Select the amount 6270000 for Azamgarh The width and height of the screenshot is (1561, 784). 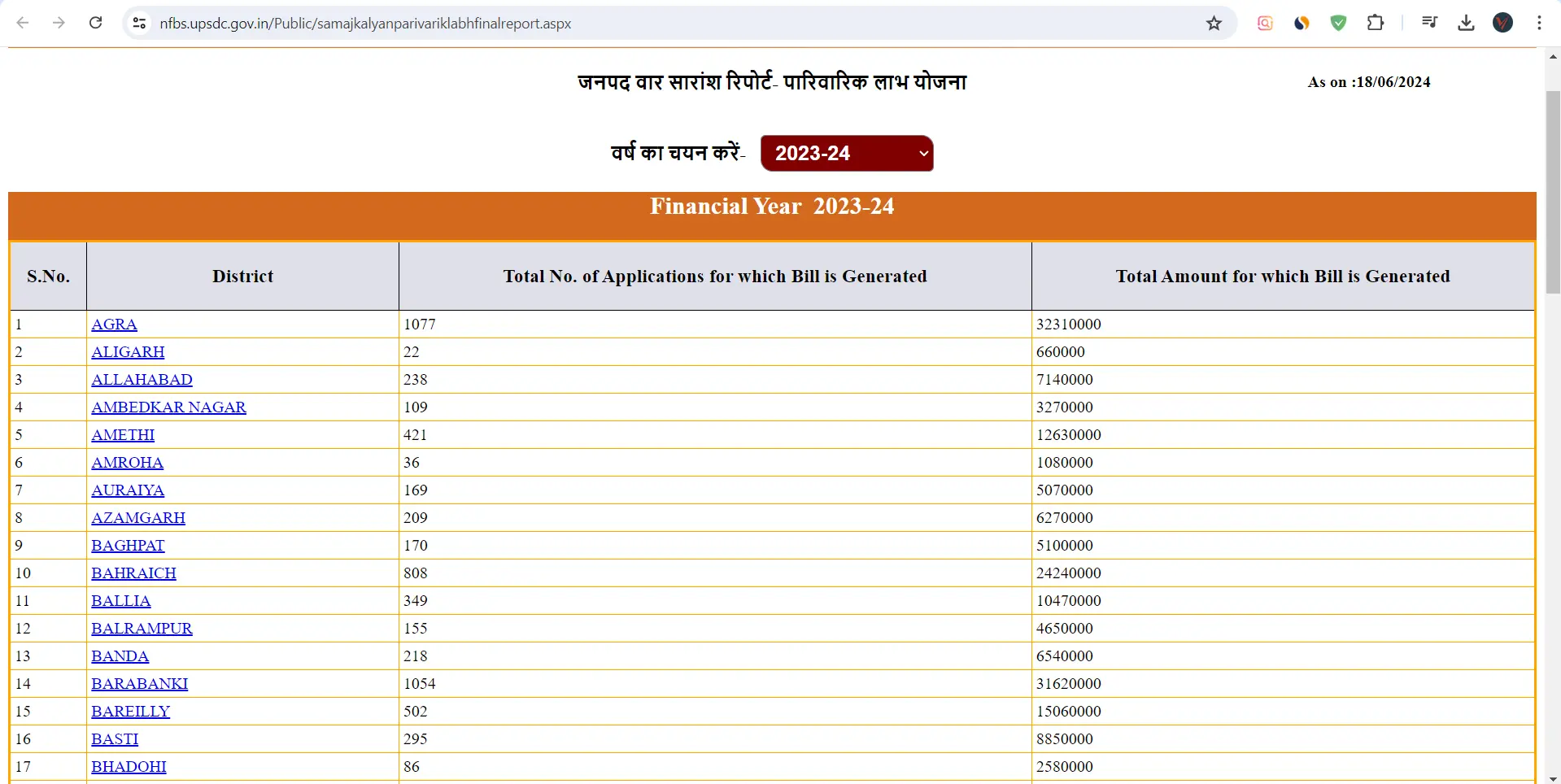(x=1065, y=517)
